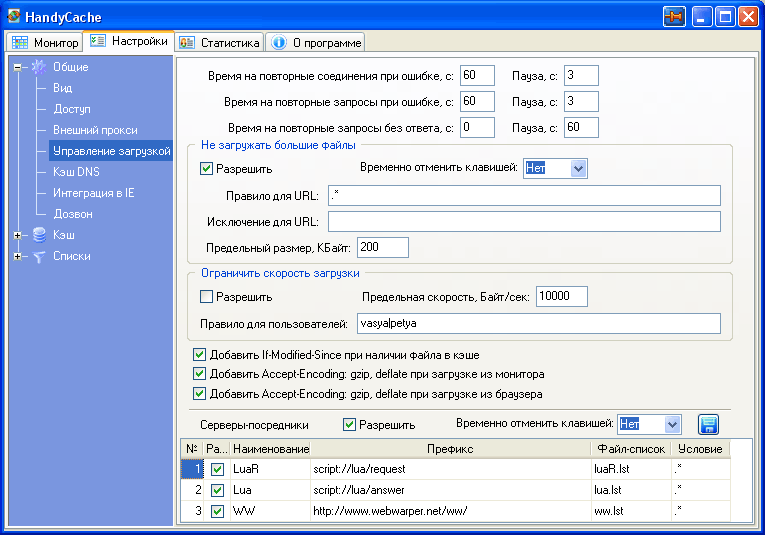
Task: Click the Кэш database icon in tree
Action: [x=39, y=235]
